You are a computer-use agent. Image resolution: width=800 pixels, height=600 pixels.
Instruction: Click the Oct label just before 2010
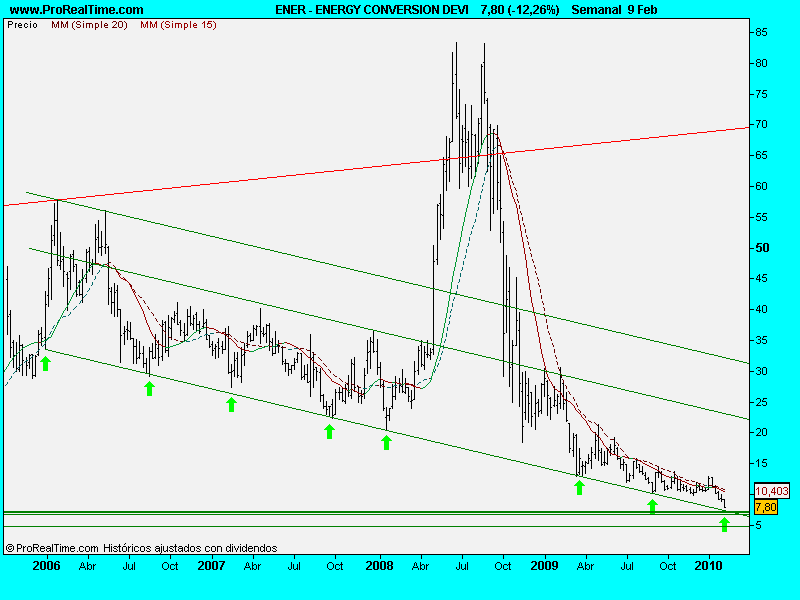(667, 566)
